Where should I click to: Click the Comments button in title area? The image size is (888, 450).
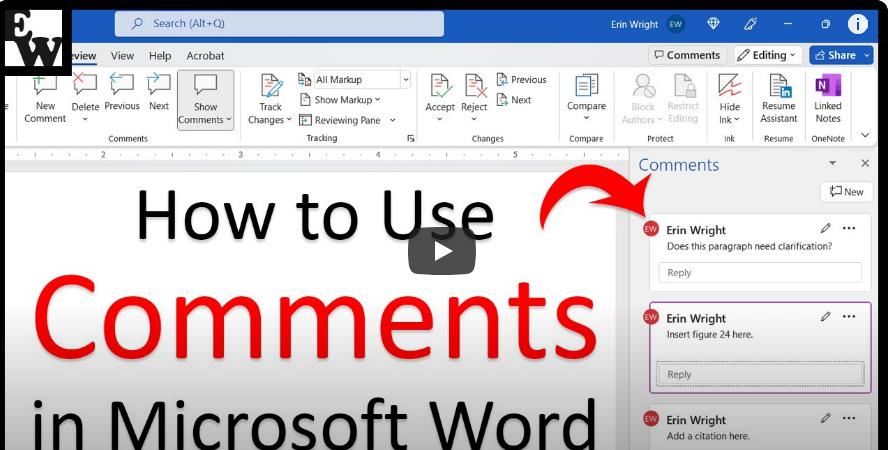tap(688, 55)
